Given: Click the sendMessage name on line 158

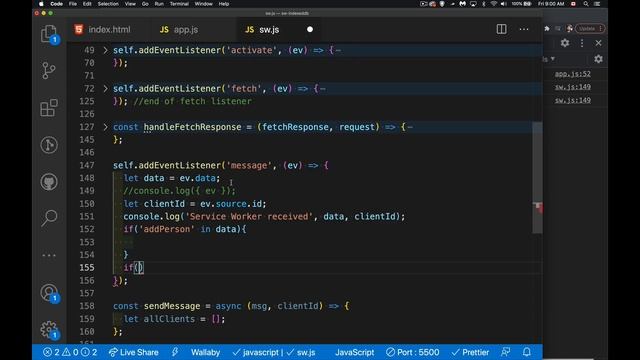Looking at the screenshot, I should 172,306.
